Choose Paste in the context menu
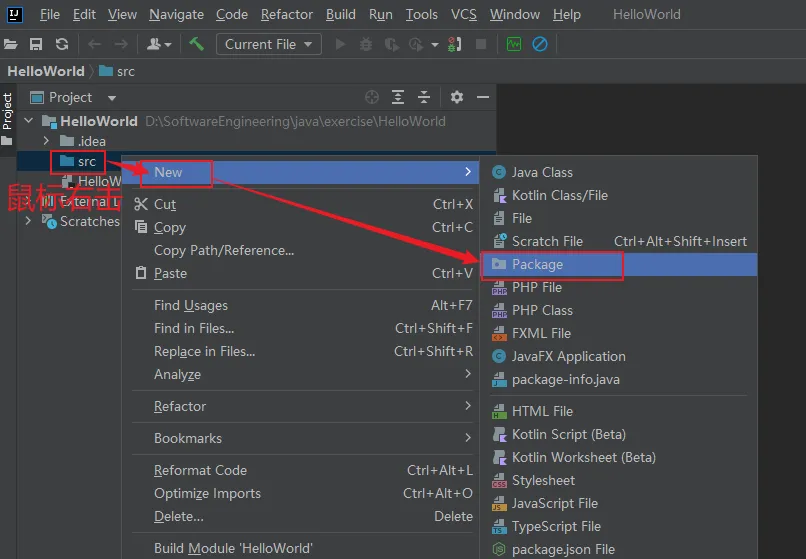The width and height of the screenshot is (806, 559). tap(302, 273)
